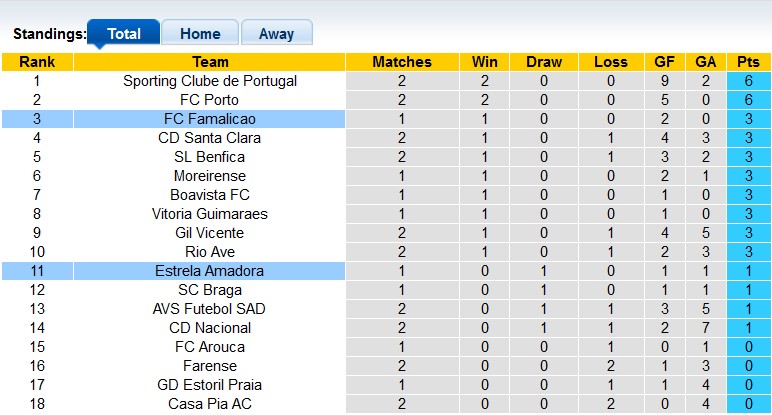Click the Moreirense team name
This screenshot has height=416, width=772.
pos(210,176)
